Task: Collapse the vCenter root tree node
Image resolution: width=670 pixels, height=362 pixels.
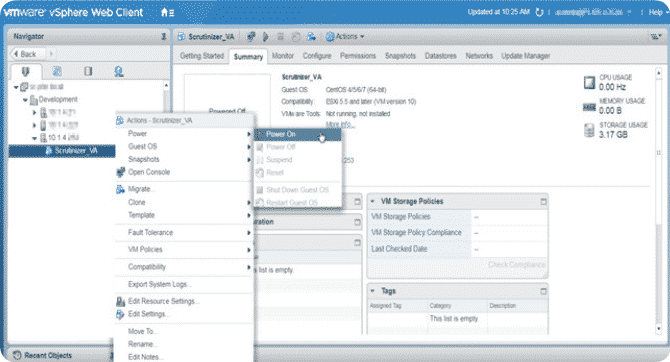Action: point(16,87)
